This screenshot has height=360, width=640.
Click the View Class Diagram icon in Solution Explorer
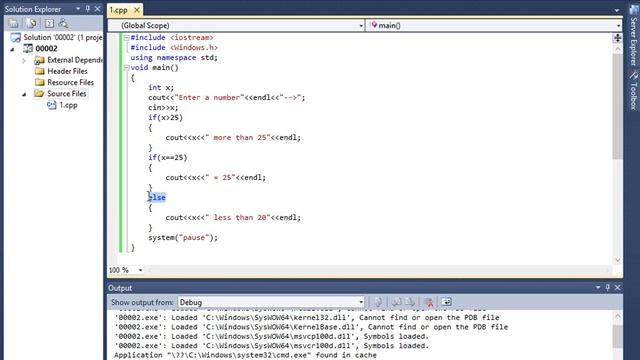[x=63, y=24]
